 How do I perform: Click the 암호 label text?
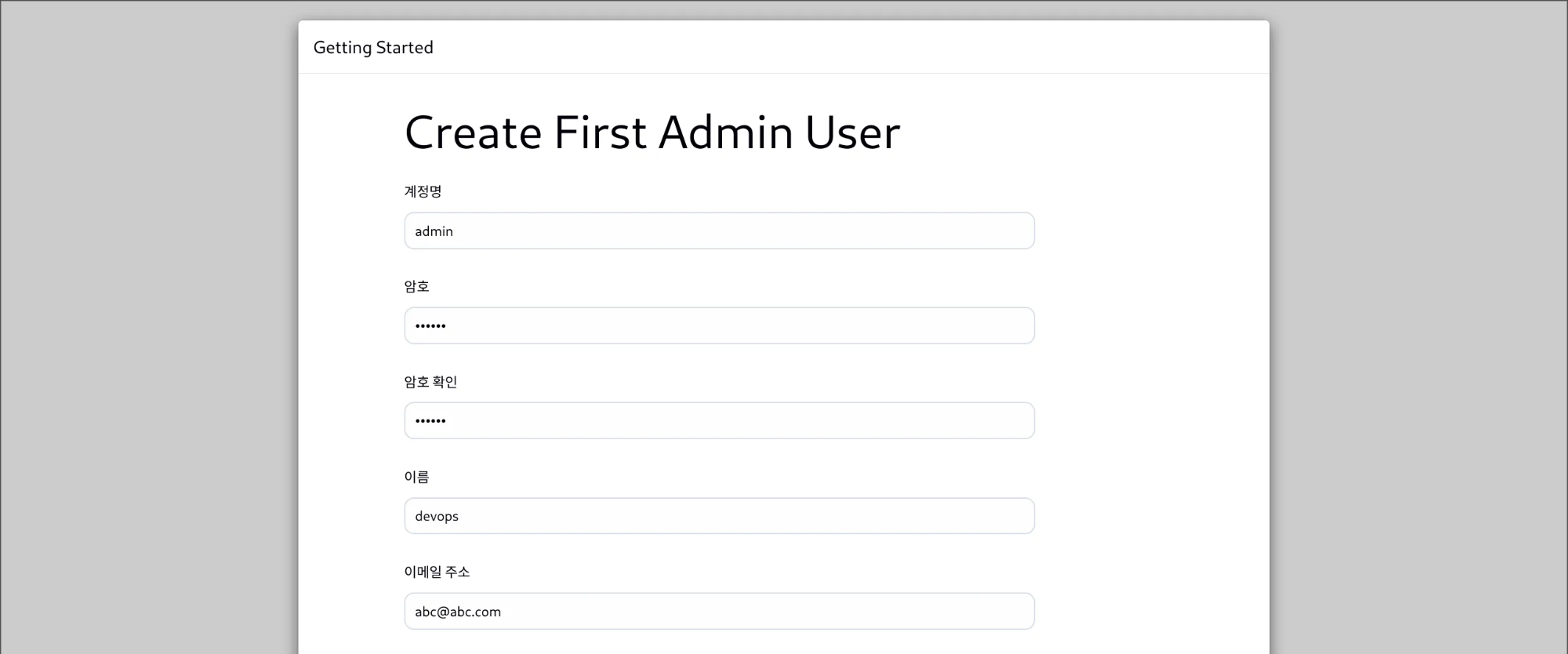pyautogui.click(x=417, y=286)
